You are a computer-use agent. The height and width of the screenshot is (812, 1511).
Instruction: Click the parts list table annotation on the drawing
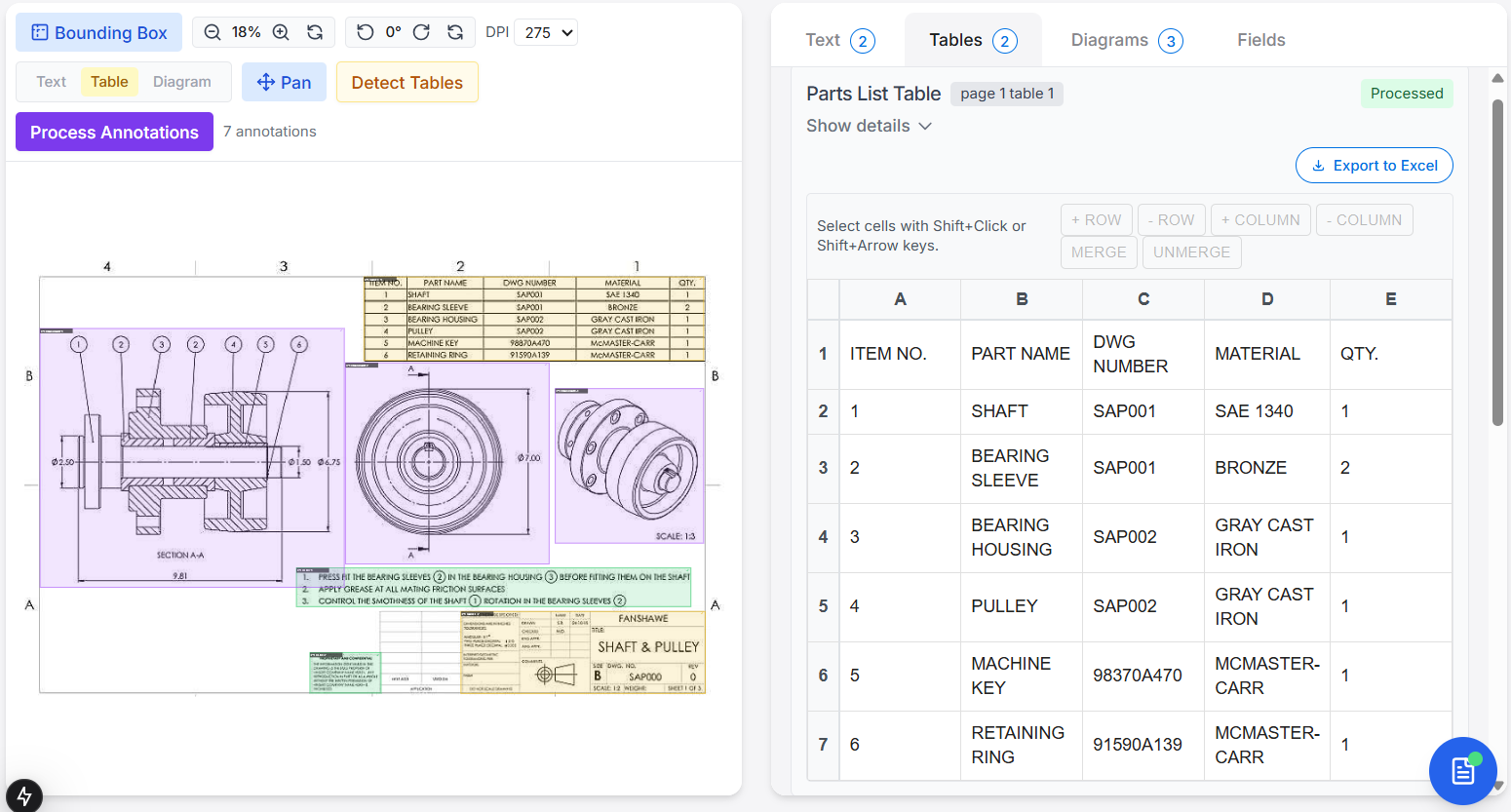[x=534, y=319]
